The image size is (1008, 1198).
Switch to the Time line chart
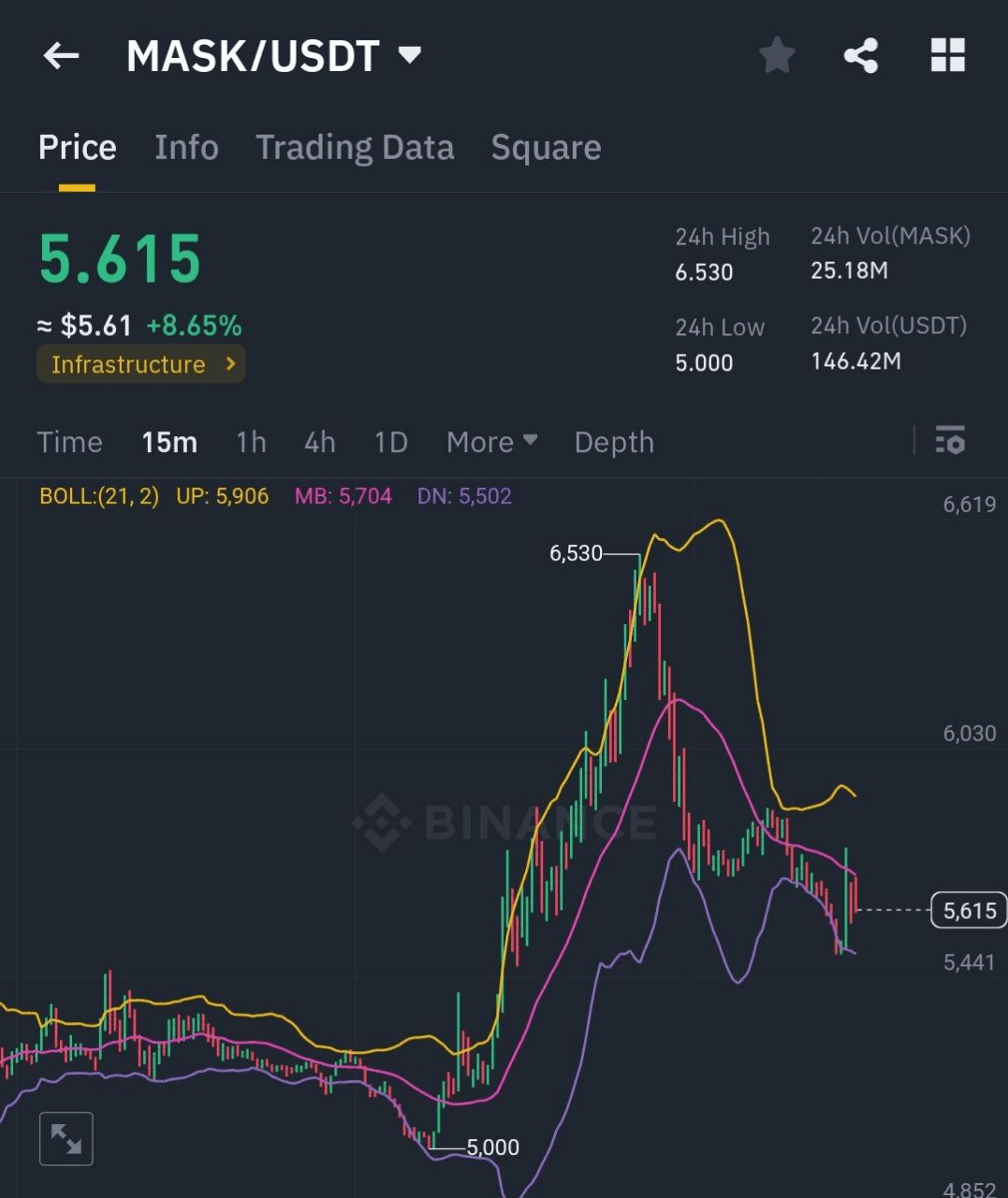[x=69, y=442]
